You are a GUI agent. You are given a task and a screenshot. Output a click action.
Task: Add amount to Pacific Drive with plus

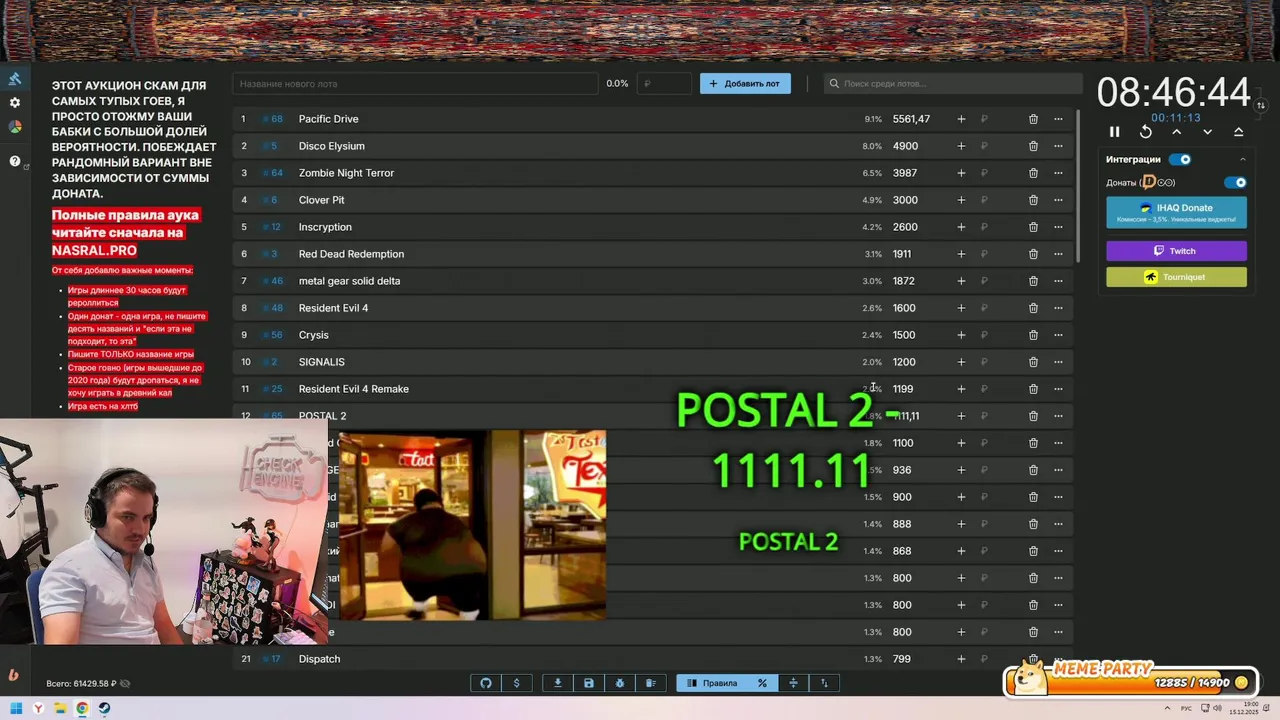[961, 119]
